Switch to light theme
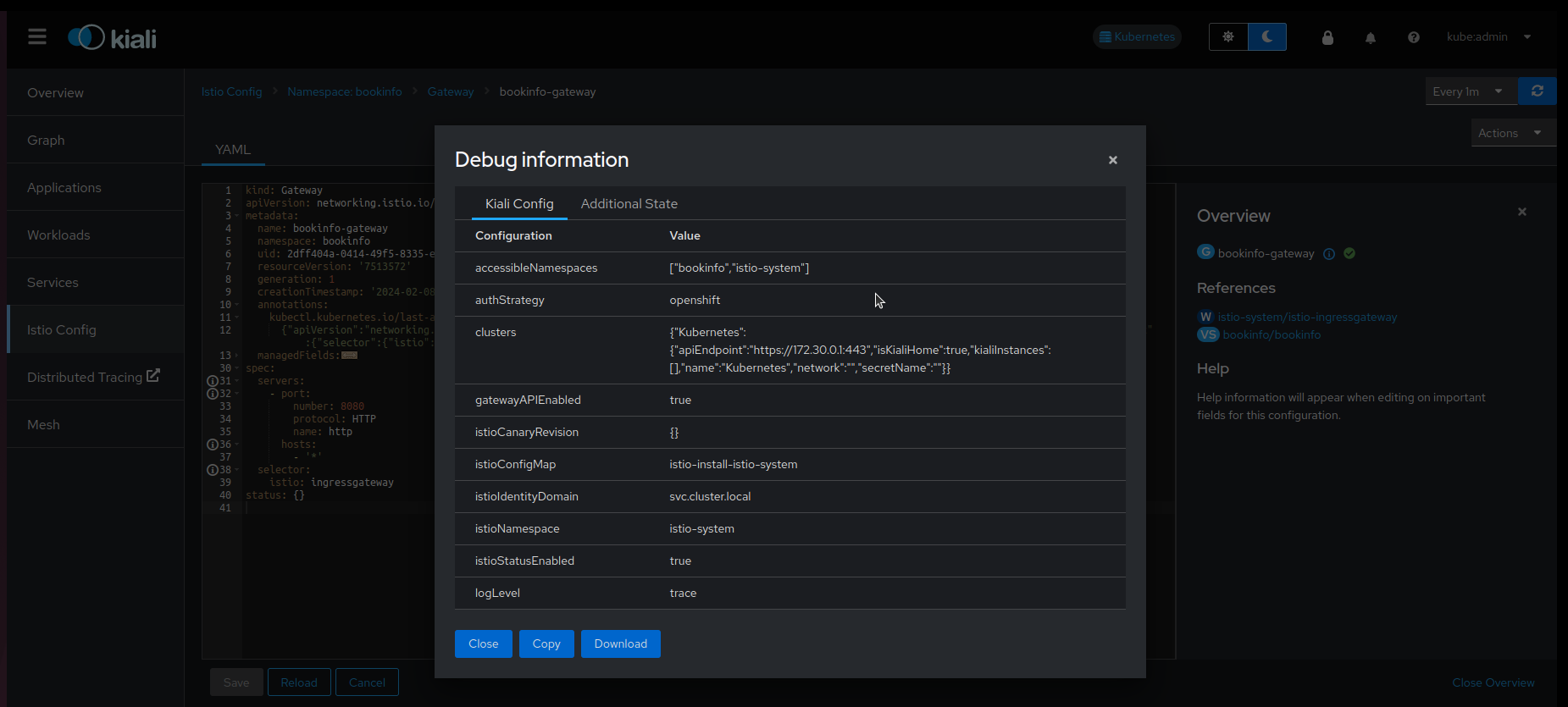Viewport: 1568px width, 707px height. coord(1228,37)
